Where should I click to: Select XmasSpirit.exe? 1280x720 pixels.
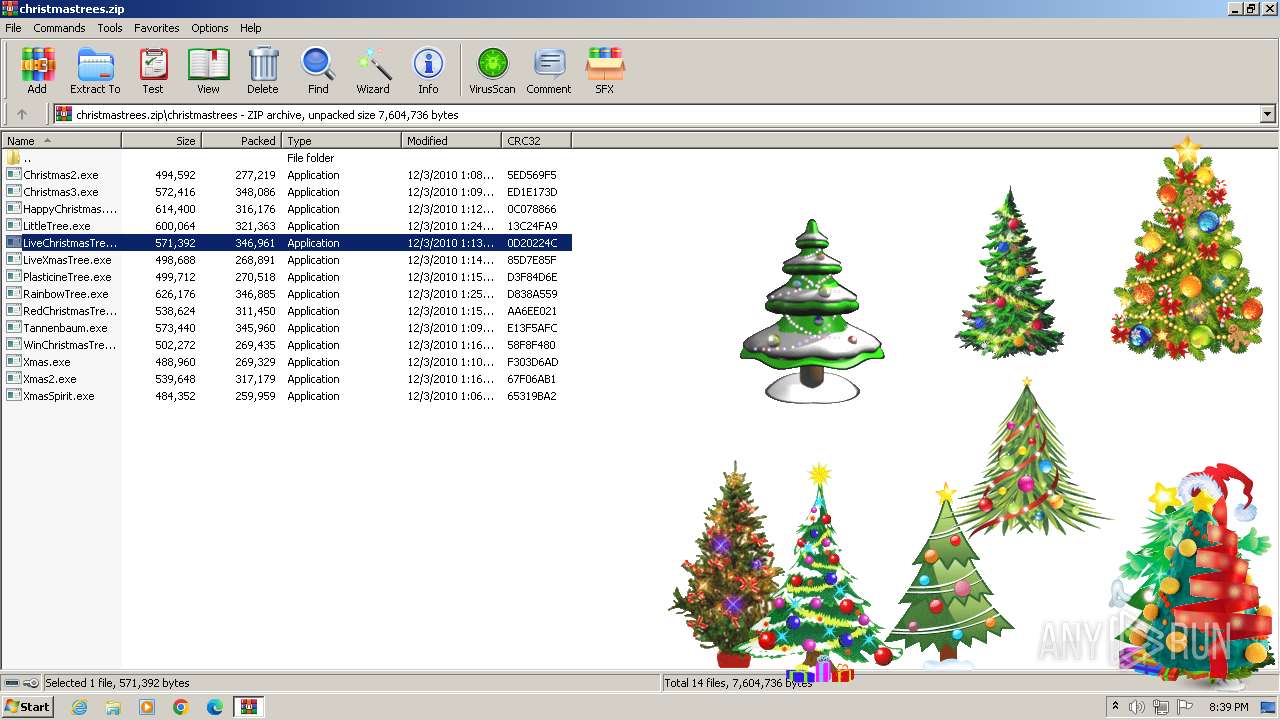(286, 396)
